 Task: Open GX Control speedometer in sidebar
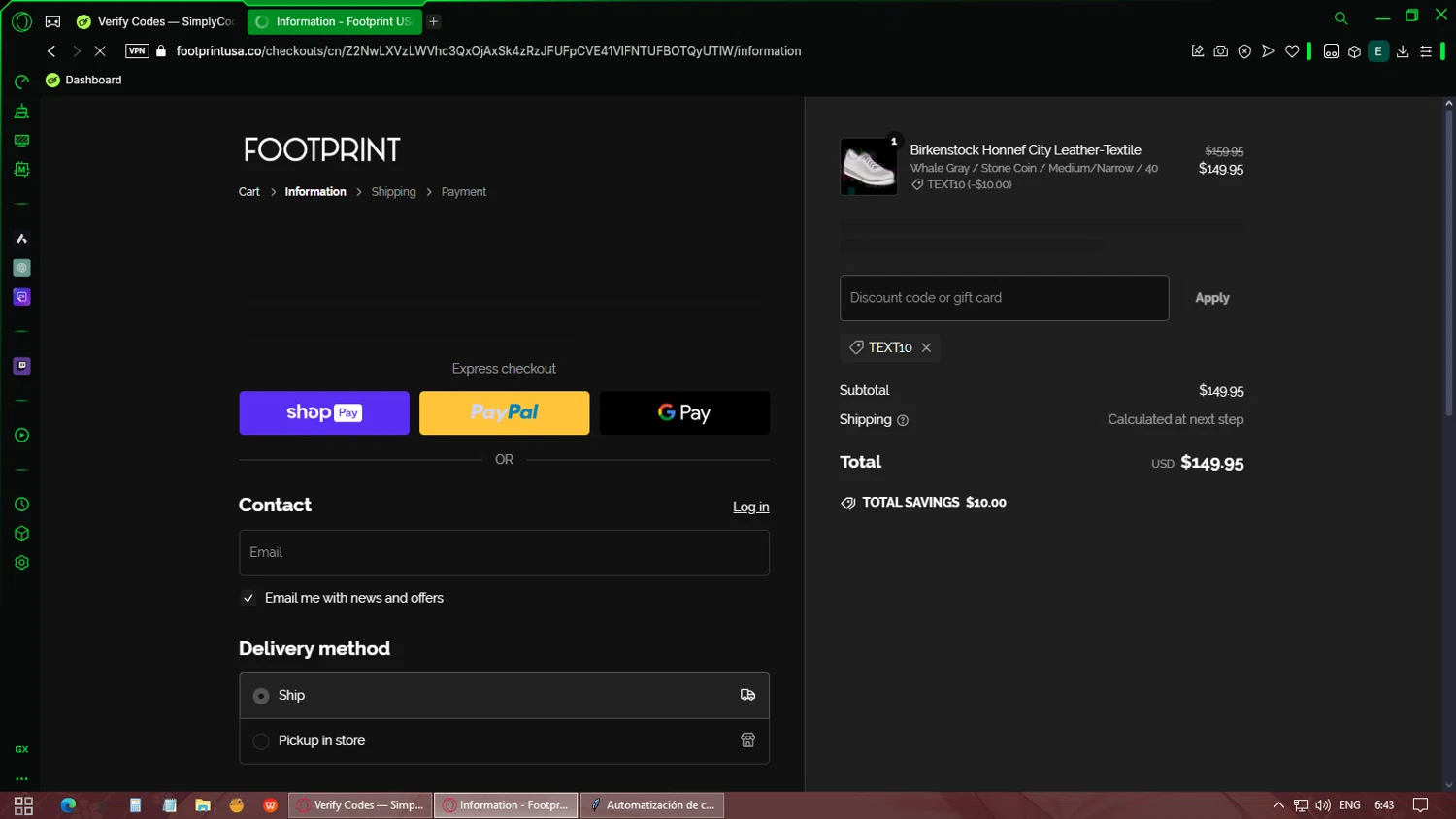21,82
